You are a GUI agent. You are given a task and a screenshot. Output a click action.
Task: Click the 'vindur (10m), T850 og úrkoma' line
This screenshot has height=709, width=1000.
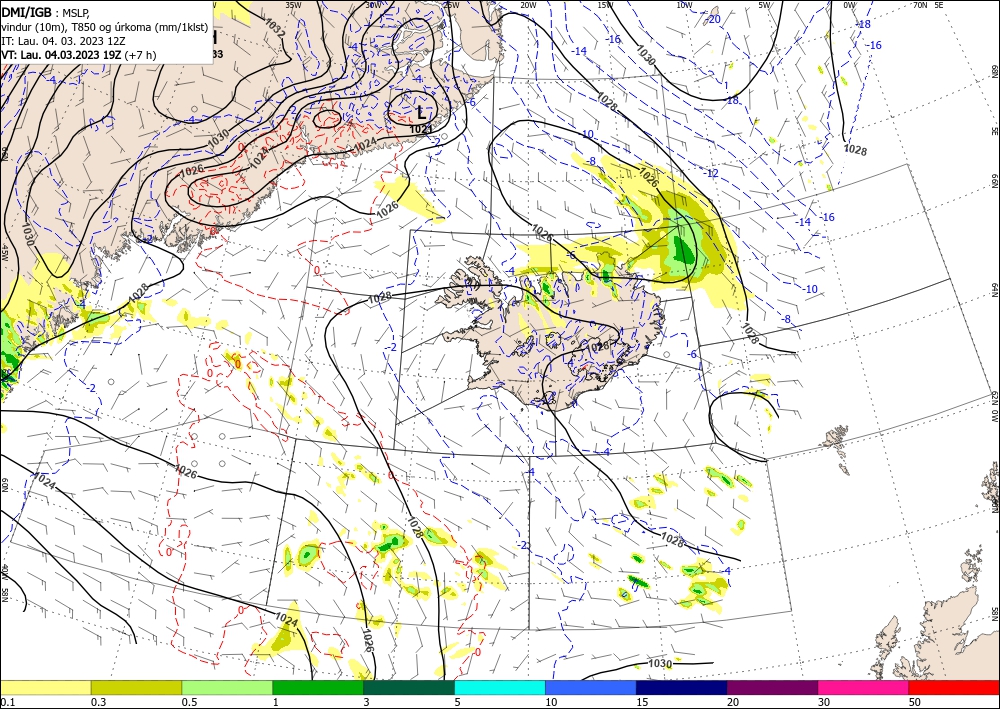105,26
